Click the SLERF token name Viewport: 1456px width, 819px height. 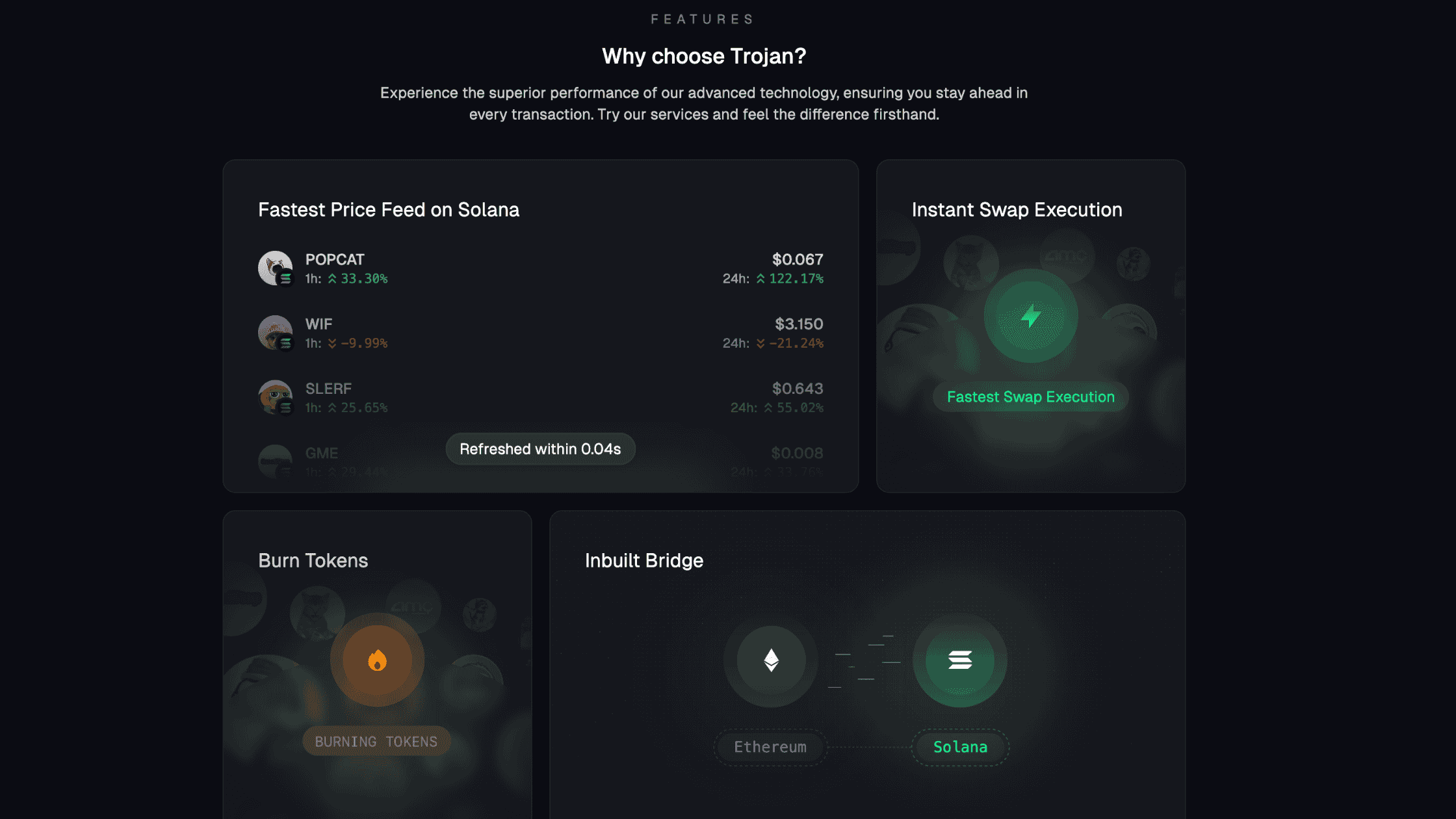coord(328,389)
